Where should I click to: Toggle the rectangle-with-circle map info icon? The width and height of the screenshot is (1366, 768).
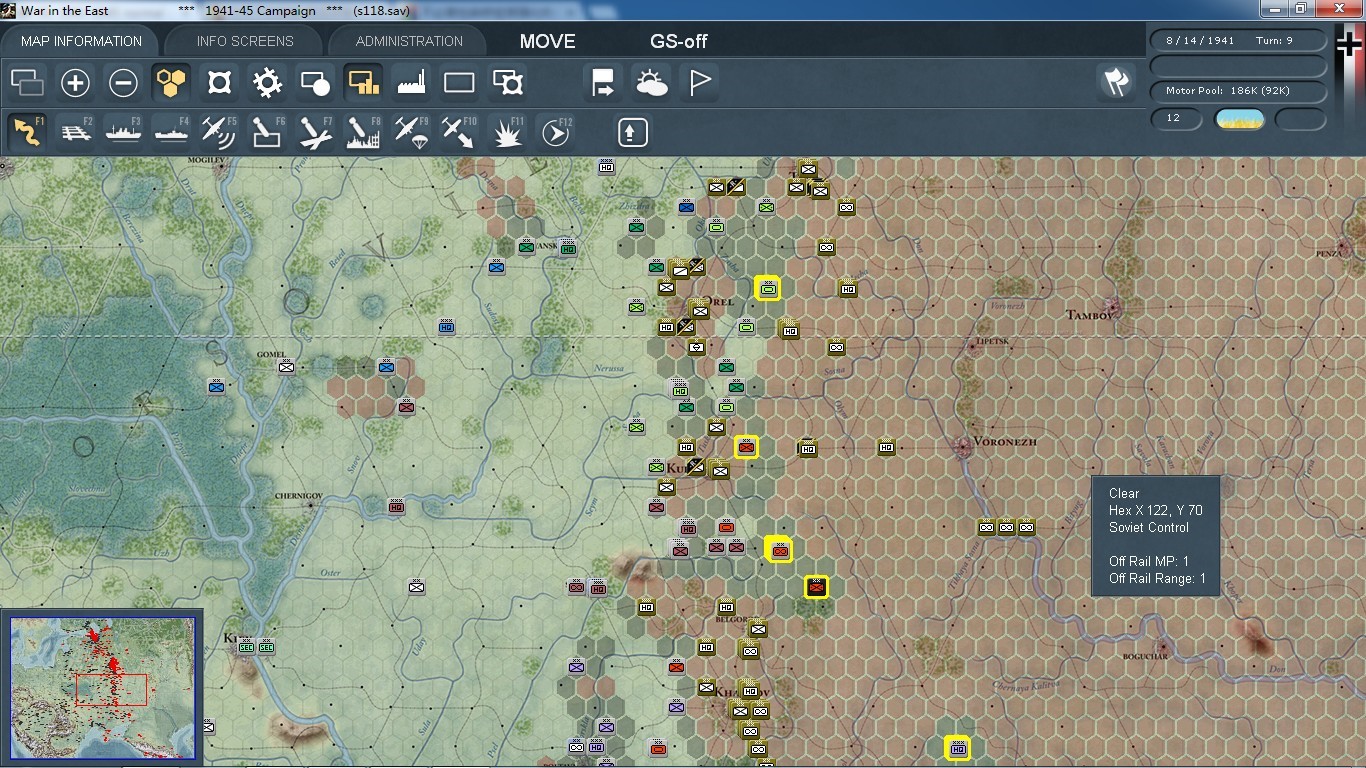[315, 82]
